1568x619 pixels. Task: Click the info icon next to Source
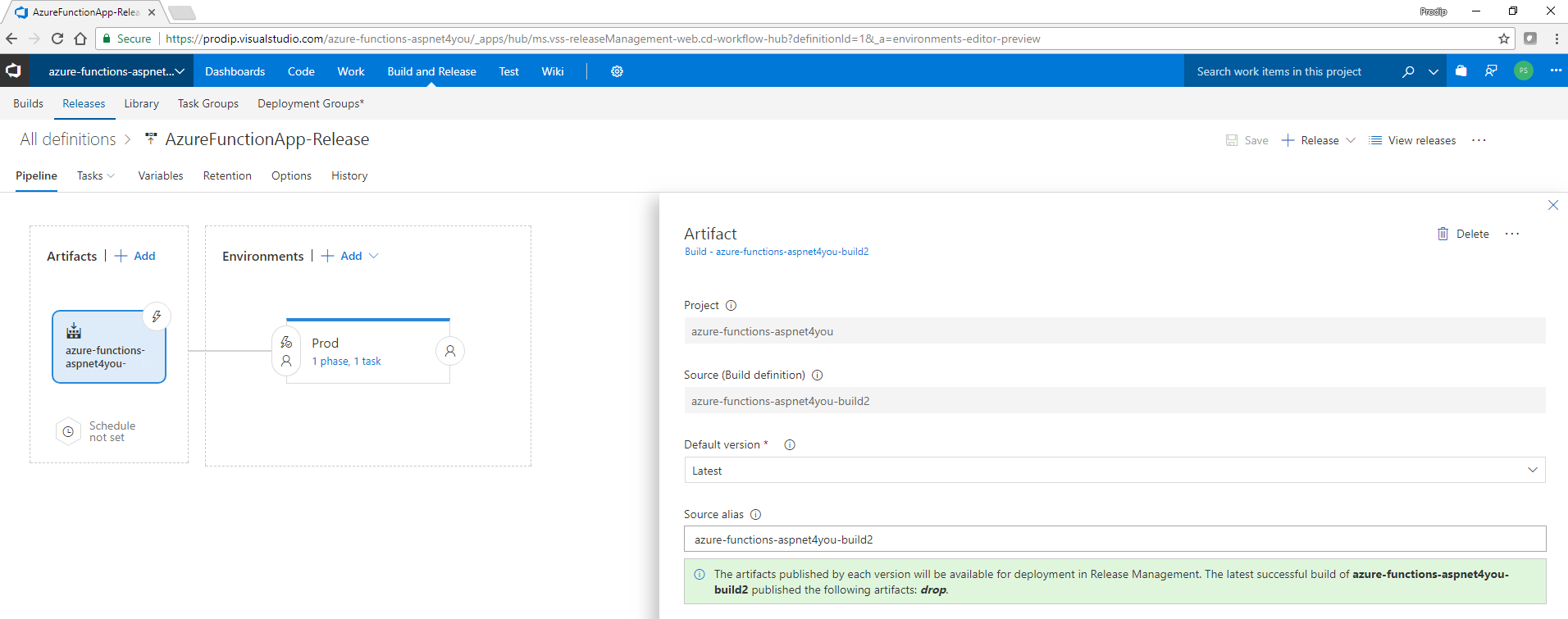[x=817, y=375]
